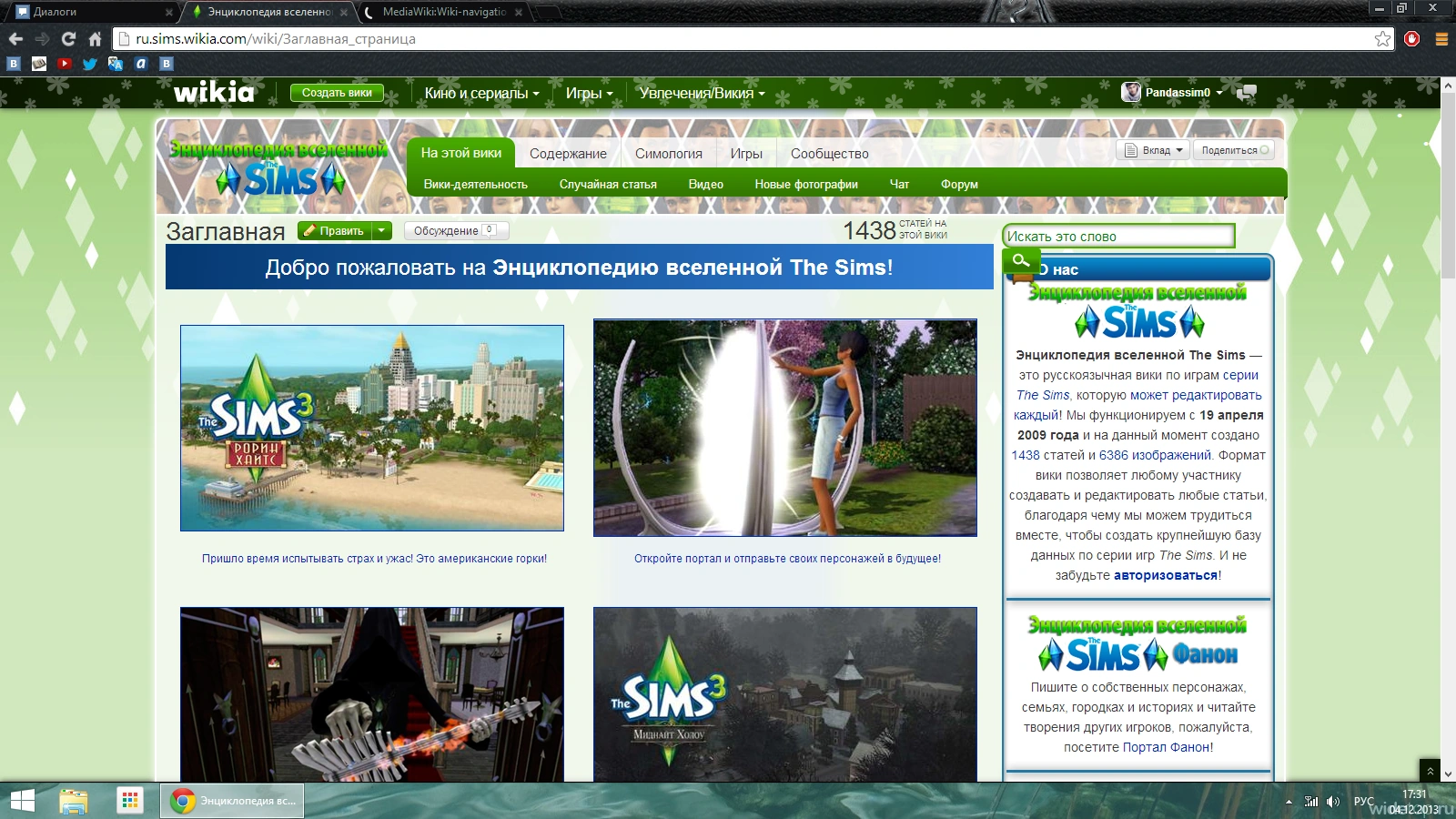
Task: Open the Обсуждение talk button
Action: (456, 231)
